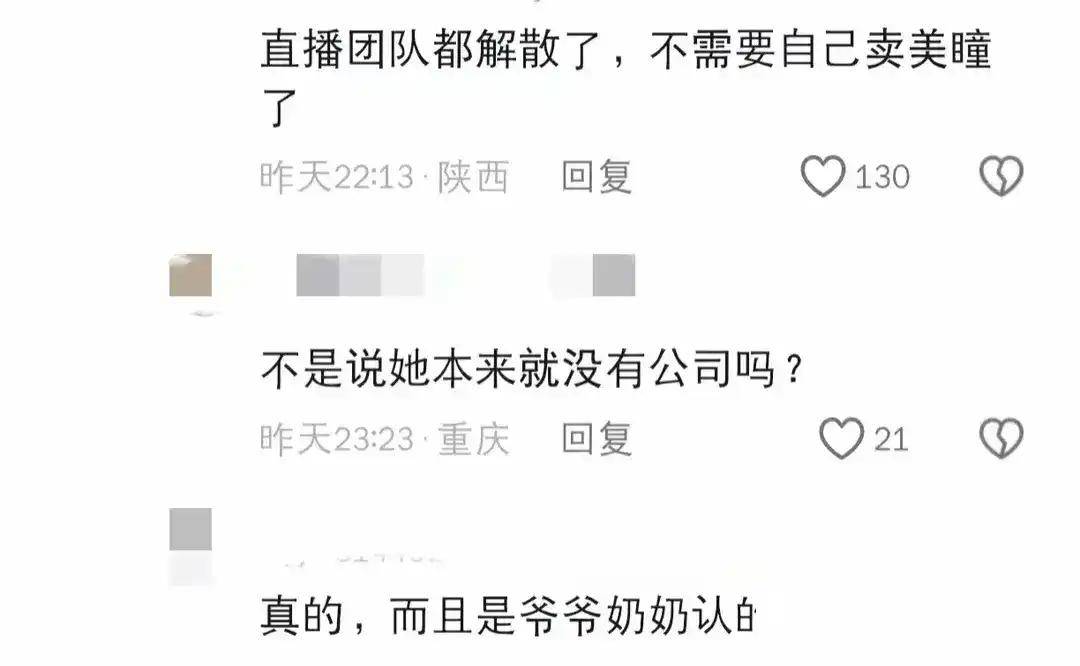Tap the 昨天23:23 · 重庆 timestamp
Image resolution: width=1080 pixels, height=666 pixels.
(x=384, y=439)
